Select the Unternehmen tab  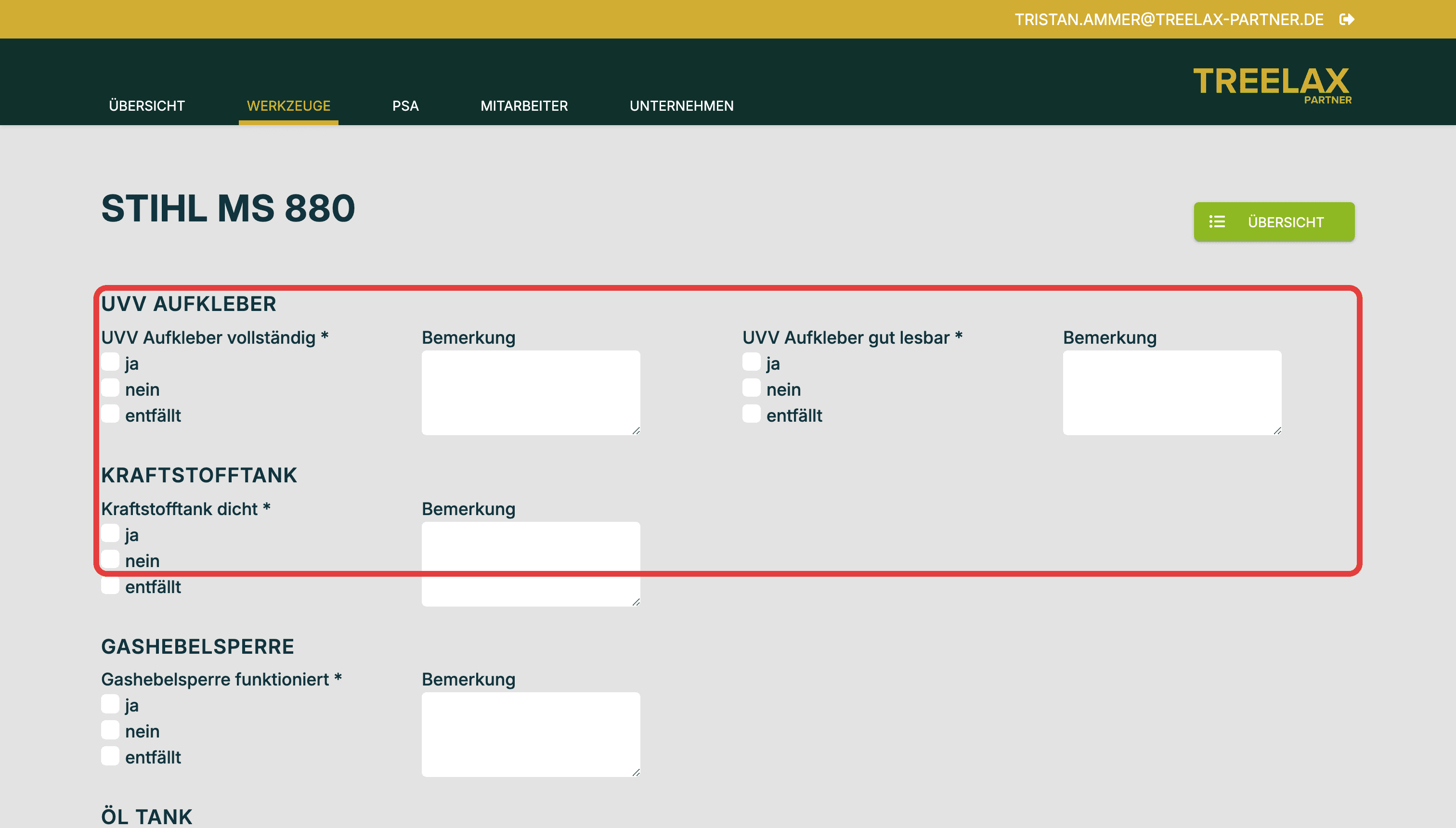click(x=681, y=106)
